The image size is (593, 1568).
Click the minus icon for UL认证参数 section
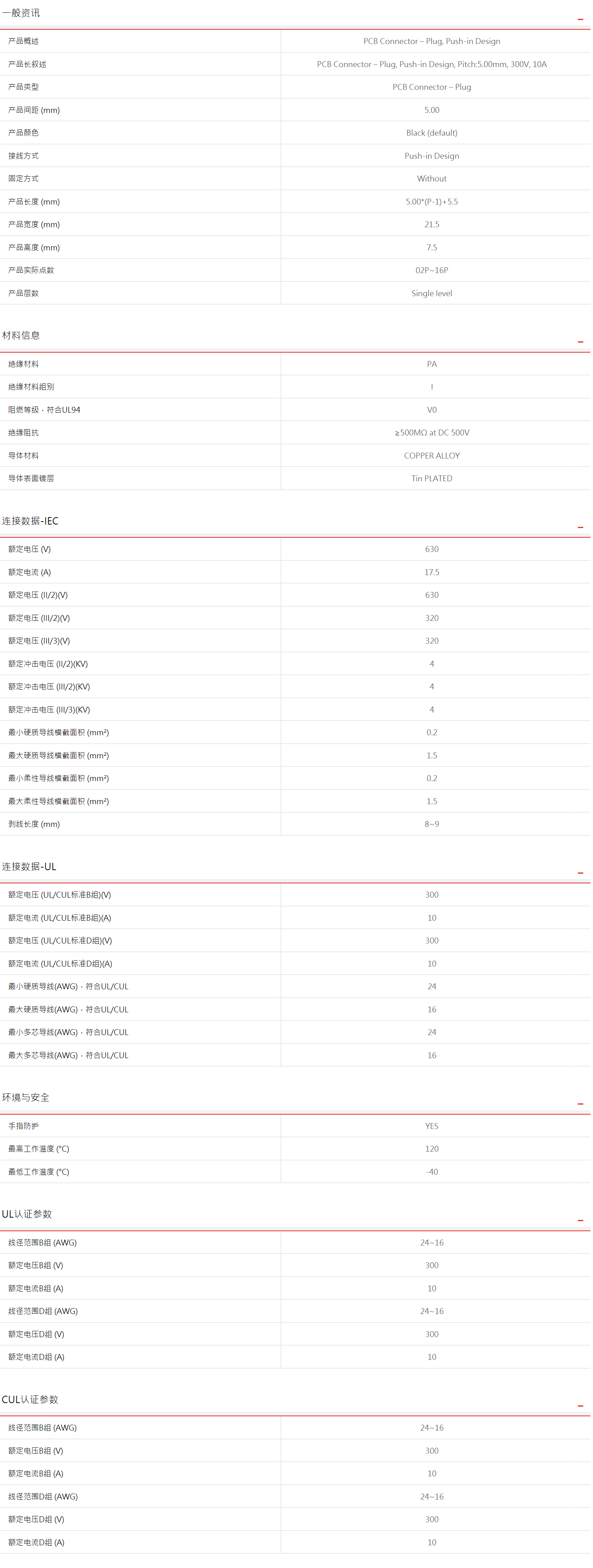point(579,1221)
